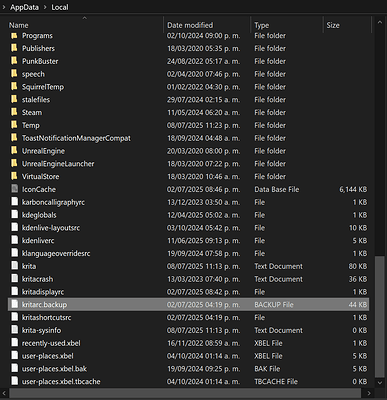Select the file name user-places.xbel.tbcache
Screen dimensions: 387x400
coord(61,381)
